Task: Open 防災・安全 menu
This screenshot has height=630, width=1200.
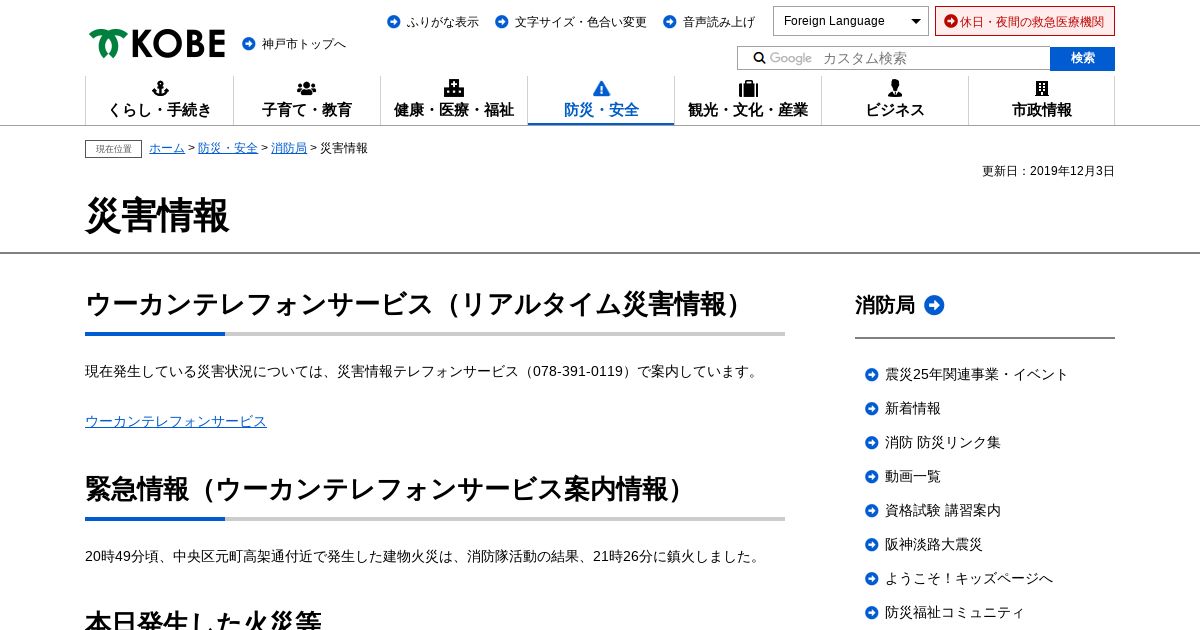Action: point(601,101)
